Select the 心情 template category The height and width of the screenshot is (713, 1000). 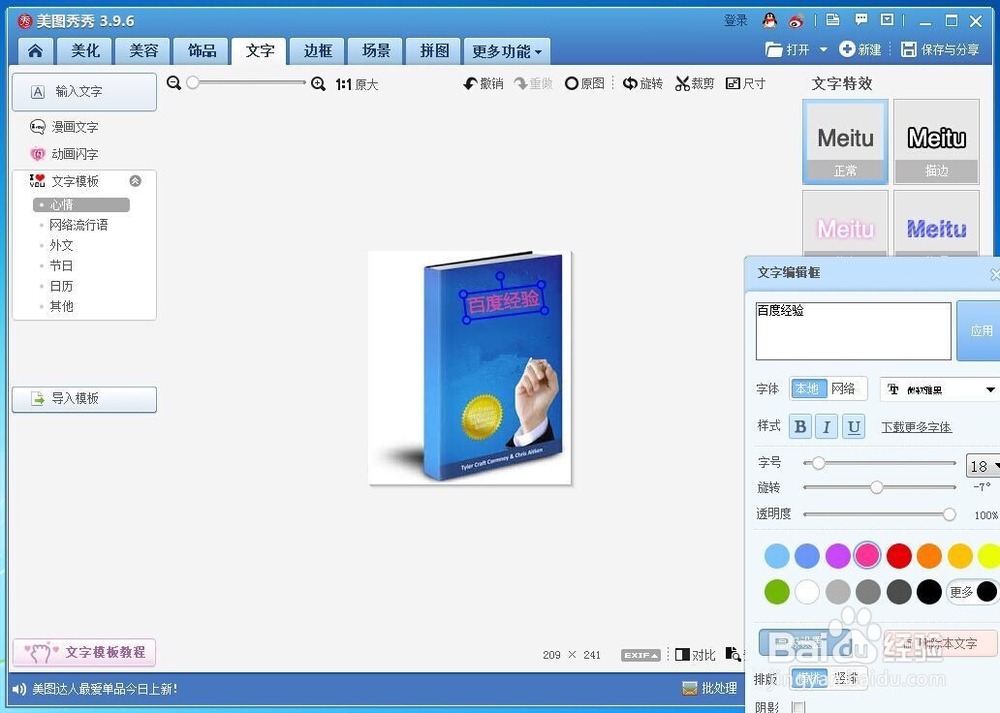[x=81, y=205]
